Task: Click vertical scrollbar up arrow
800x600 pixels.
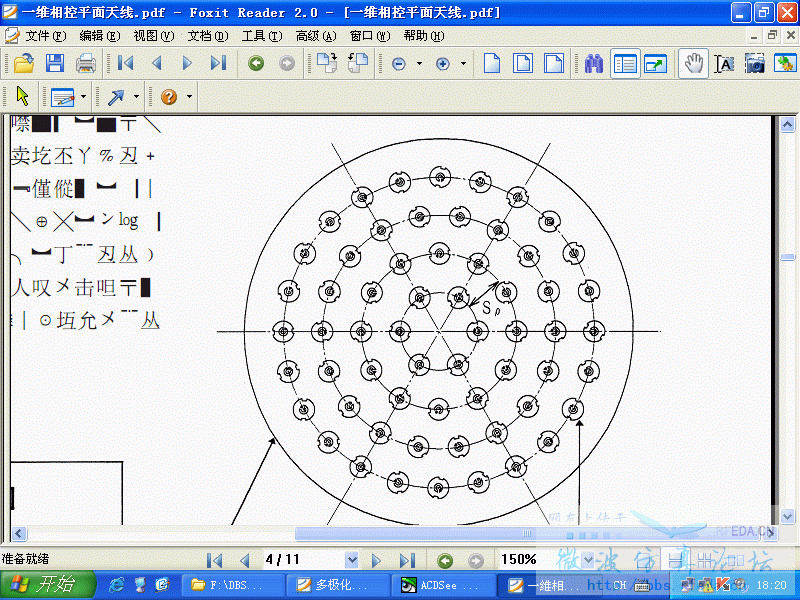Action: pyautogui.click(x=787, y=124)
